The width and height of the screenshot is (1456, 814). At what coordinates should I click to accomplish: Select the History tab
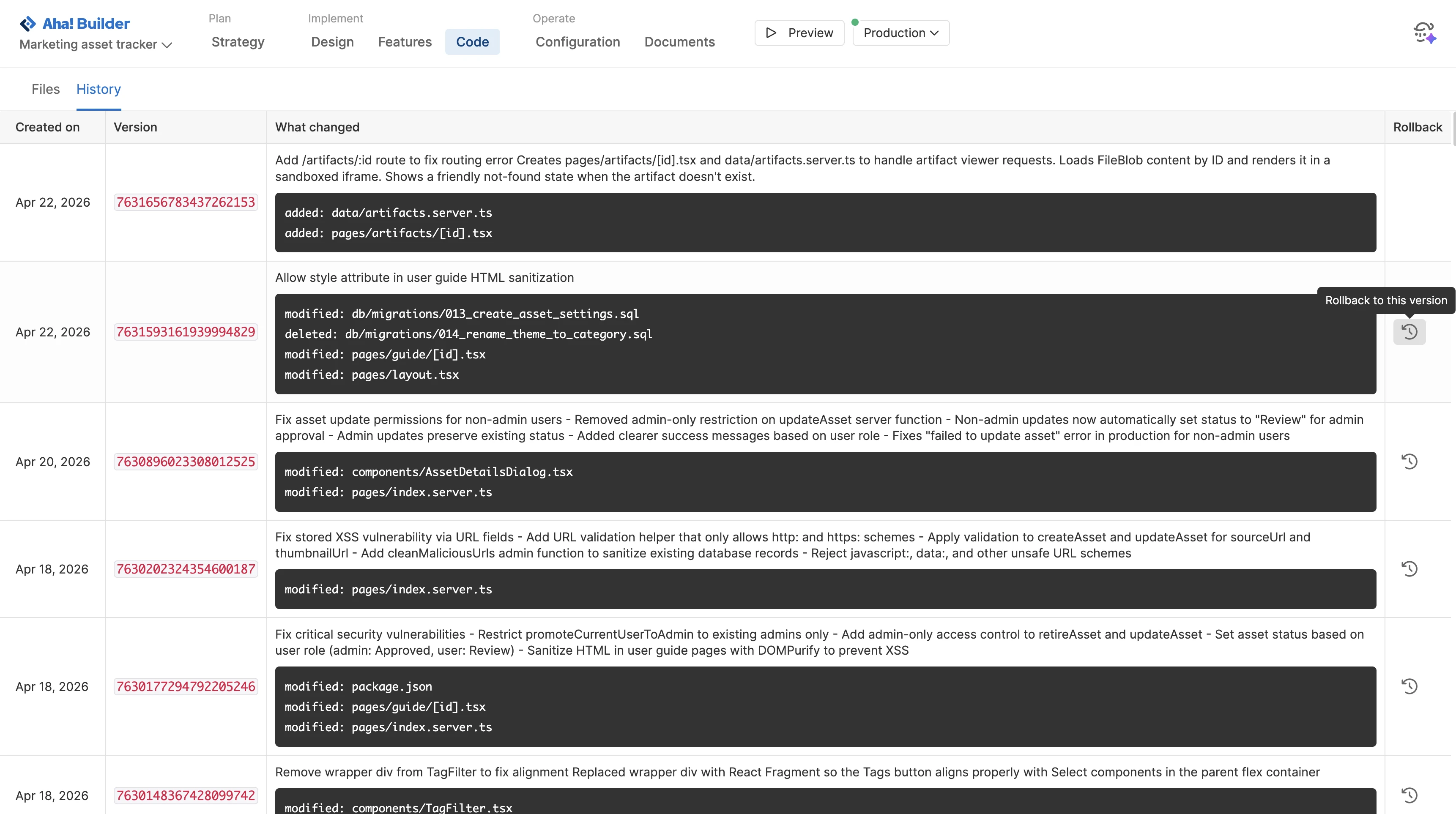pos(99,89)
